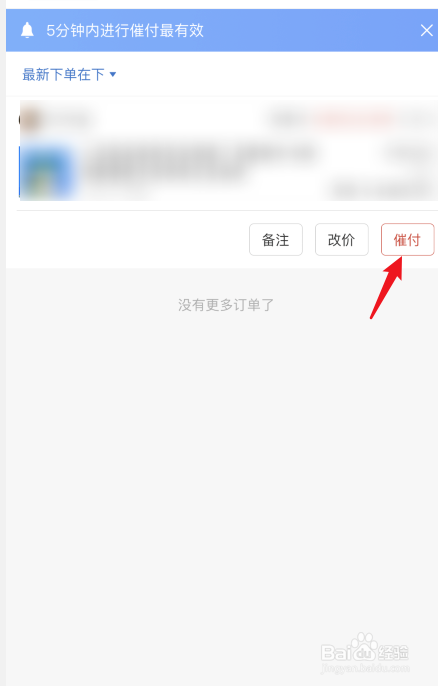Screen dimensions: 438x686
Task: Click the blurred buyer name
Action: pyautogui.click(x=68, y=119)
